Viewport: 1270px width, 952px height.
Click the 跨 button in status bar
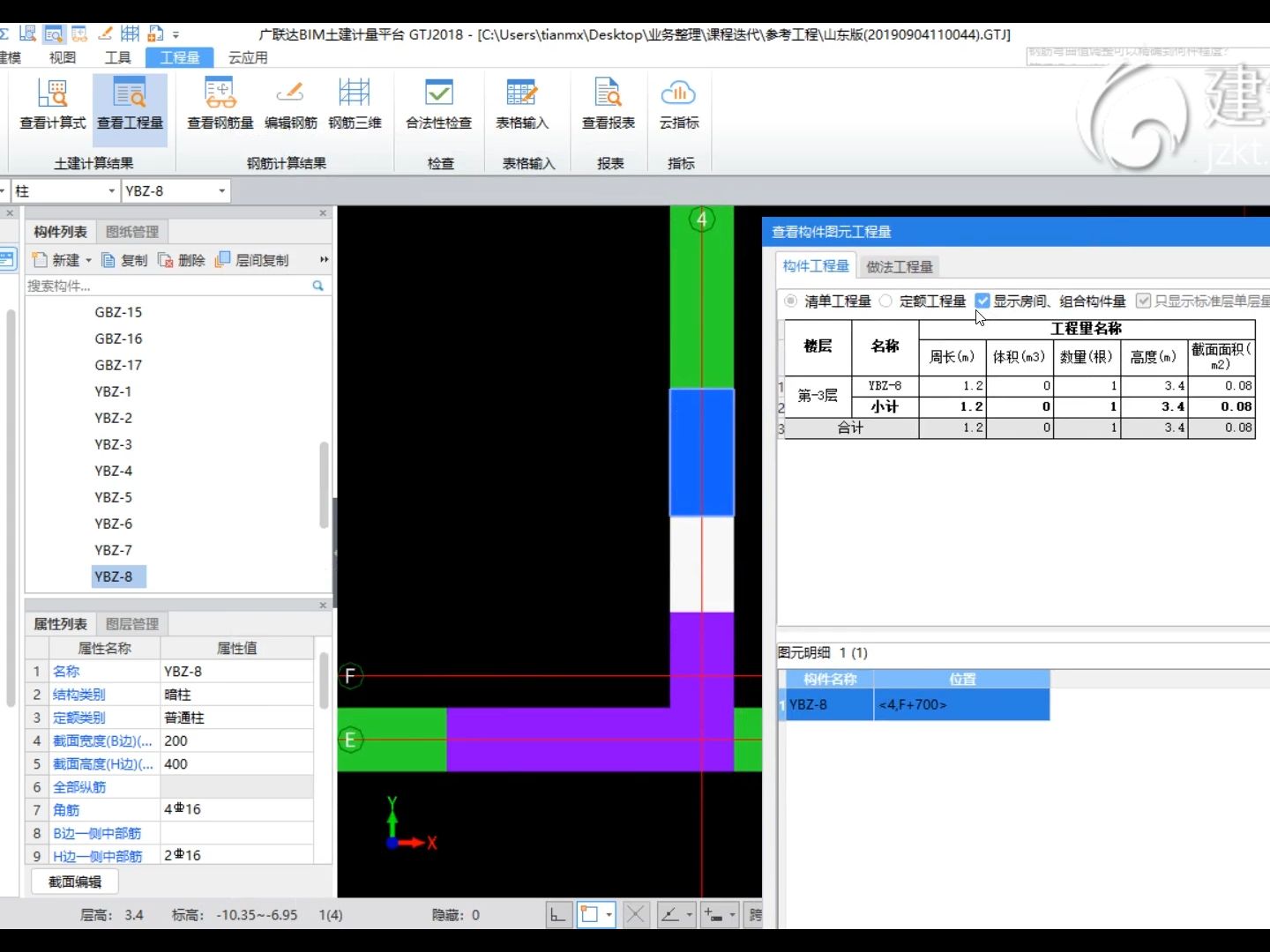tap(755, 915)
